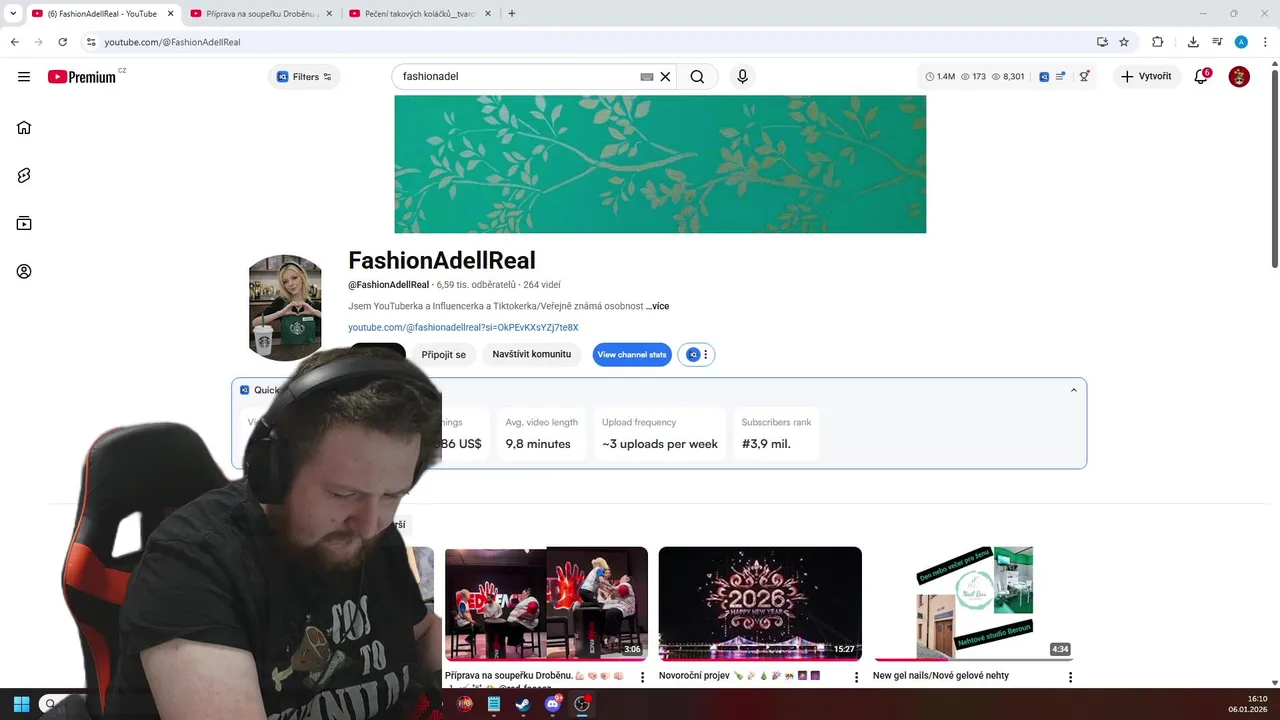
Task: Open the vidIQ list icon with blue dot
Action: [1060, 77]
